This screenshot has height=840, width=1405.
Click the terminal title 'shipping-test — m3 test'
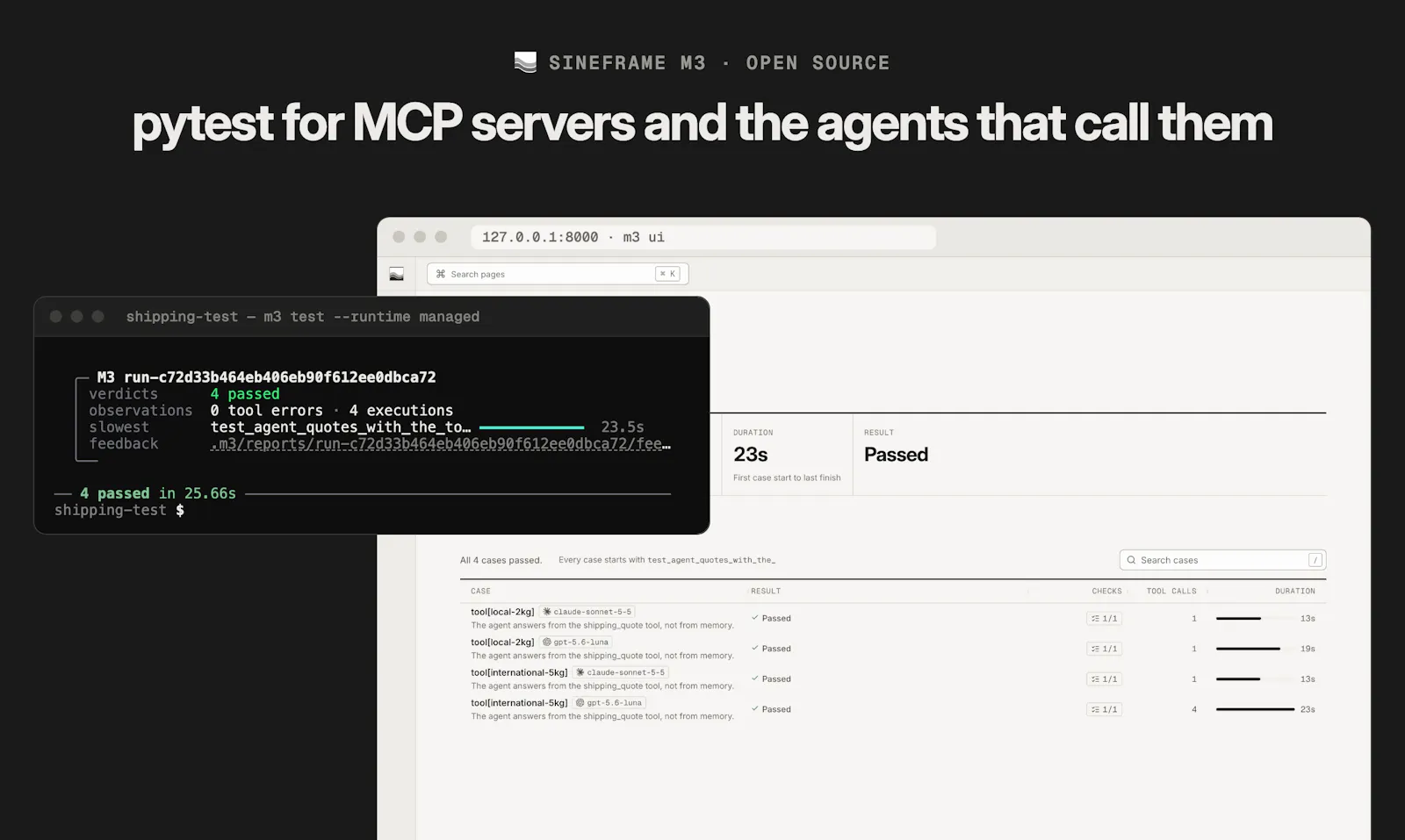pyautogui.click(x=225, y=317)
